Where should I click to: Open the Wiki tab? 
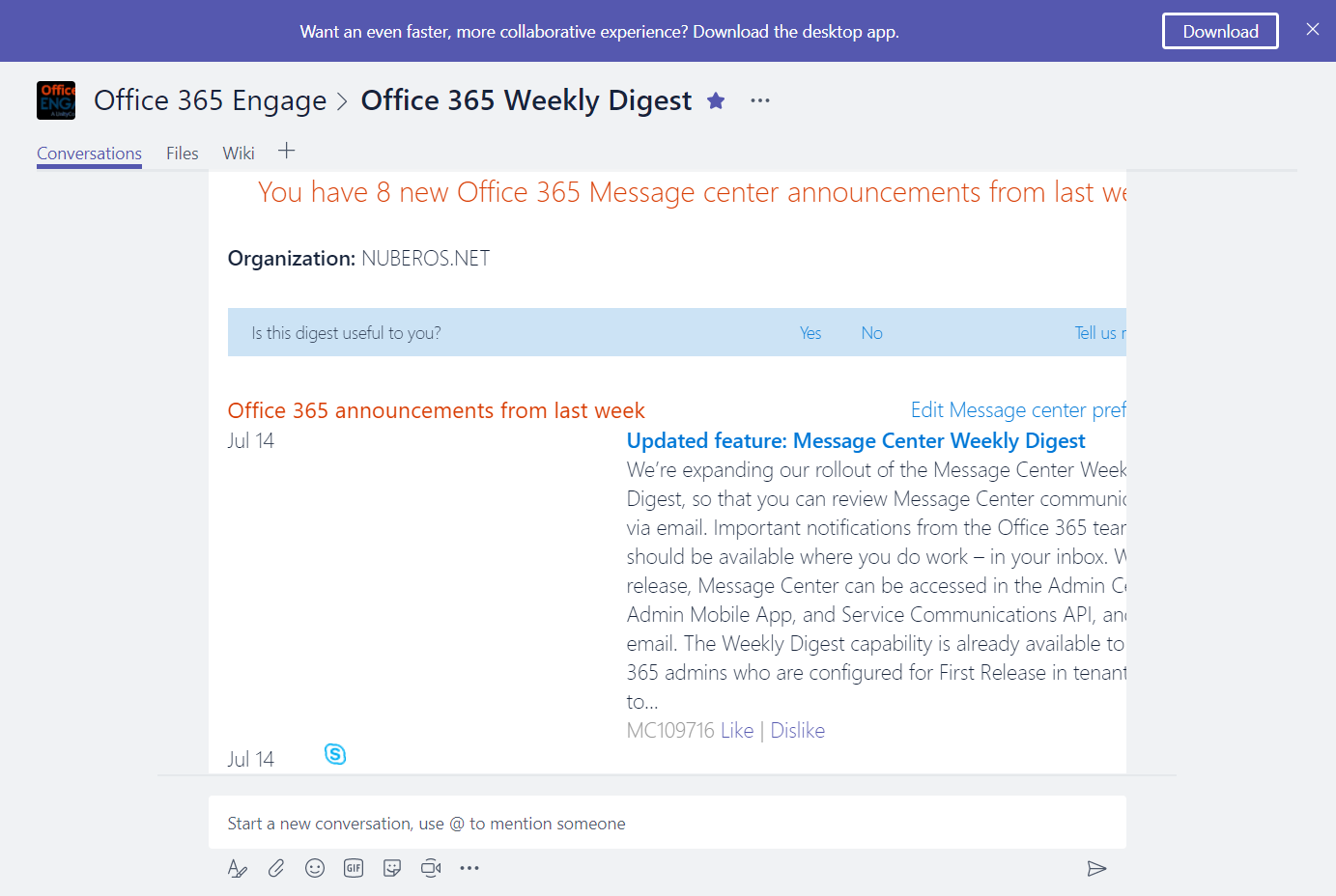coord(238,153)
